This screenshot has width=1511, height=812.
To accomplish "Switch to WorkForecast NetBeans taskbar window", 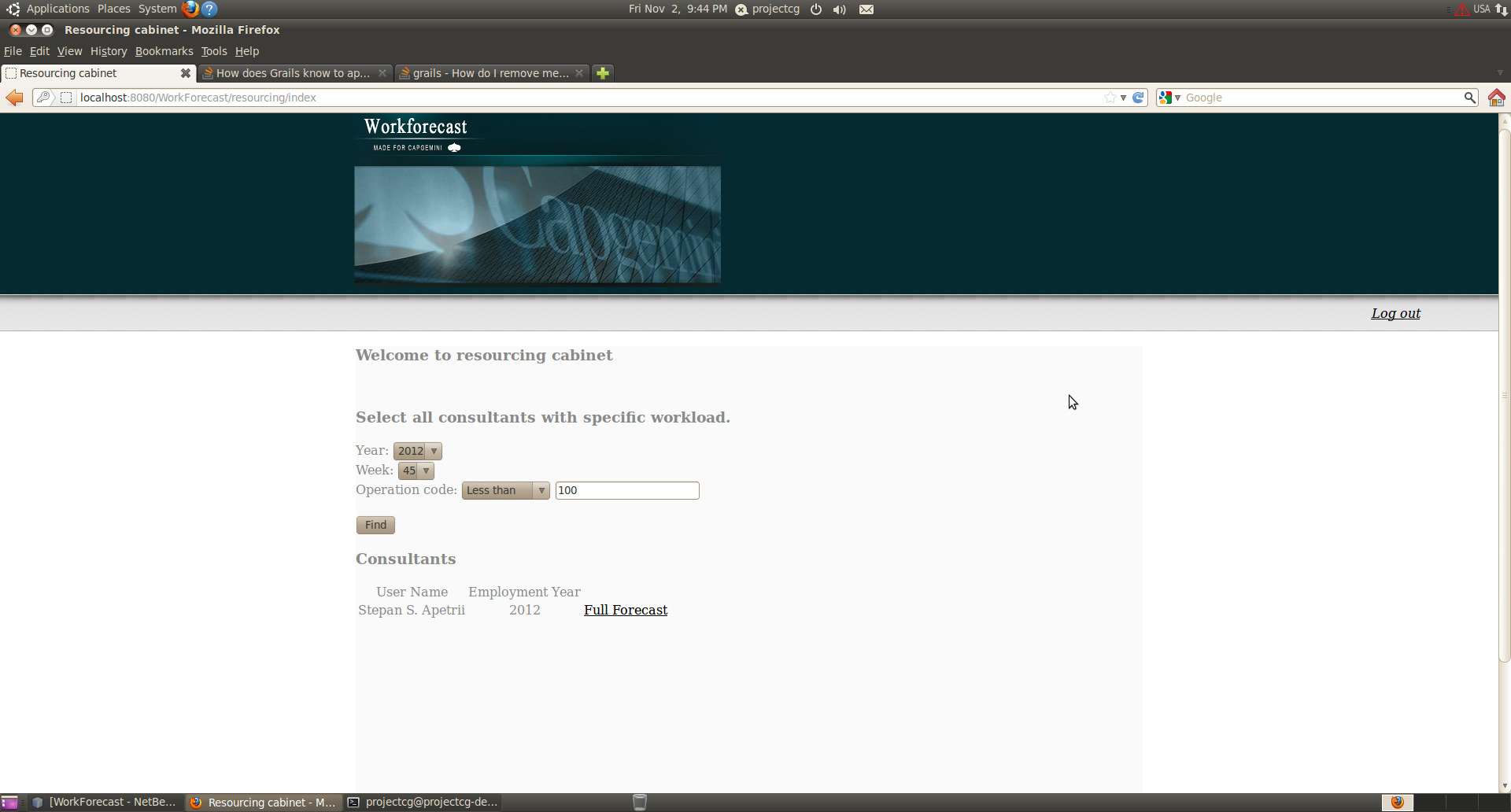I will pyautogui.click(x=104, y=803).
